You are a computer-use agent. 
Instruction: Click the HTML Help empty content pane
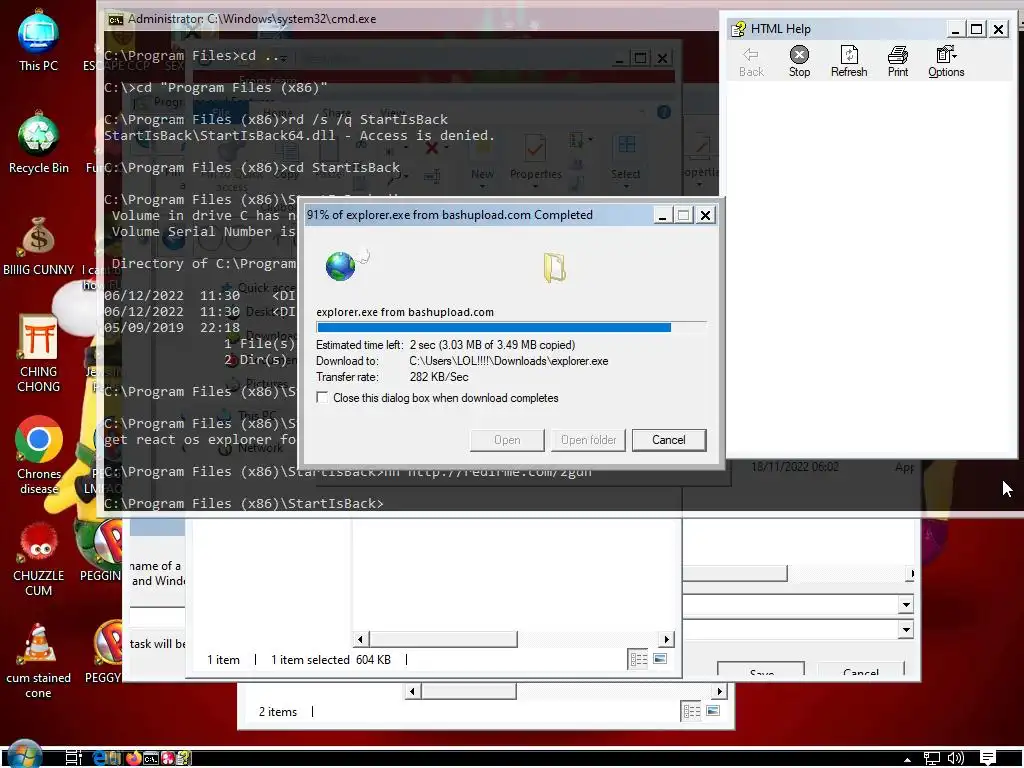click(x=872, y=268)
